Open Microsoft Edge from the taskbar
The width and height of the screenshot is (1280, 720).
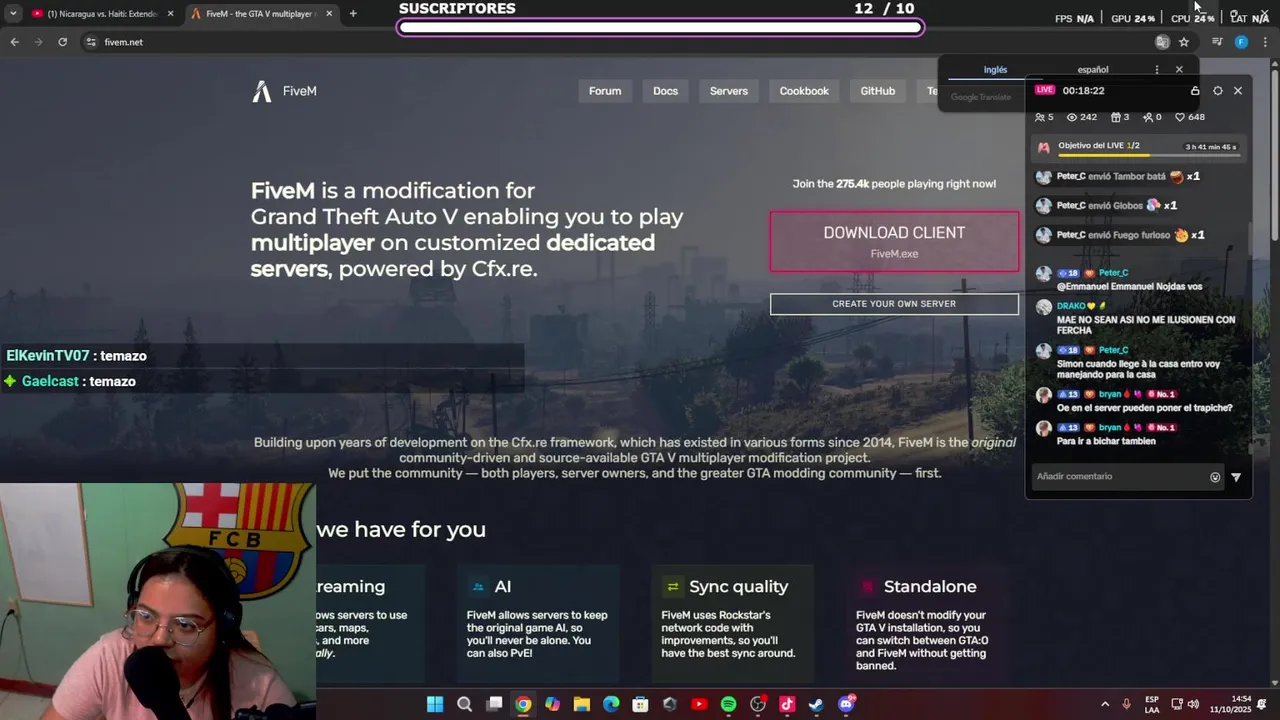pos(611,704)
